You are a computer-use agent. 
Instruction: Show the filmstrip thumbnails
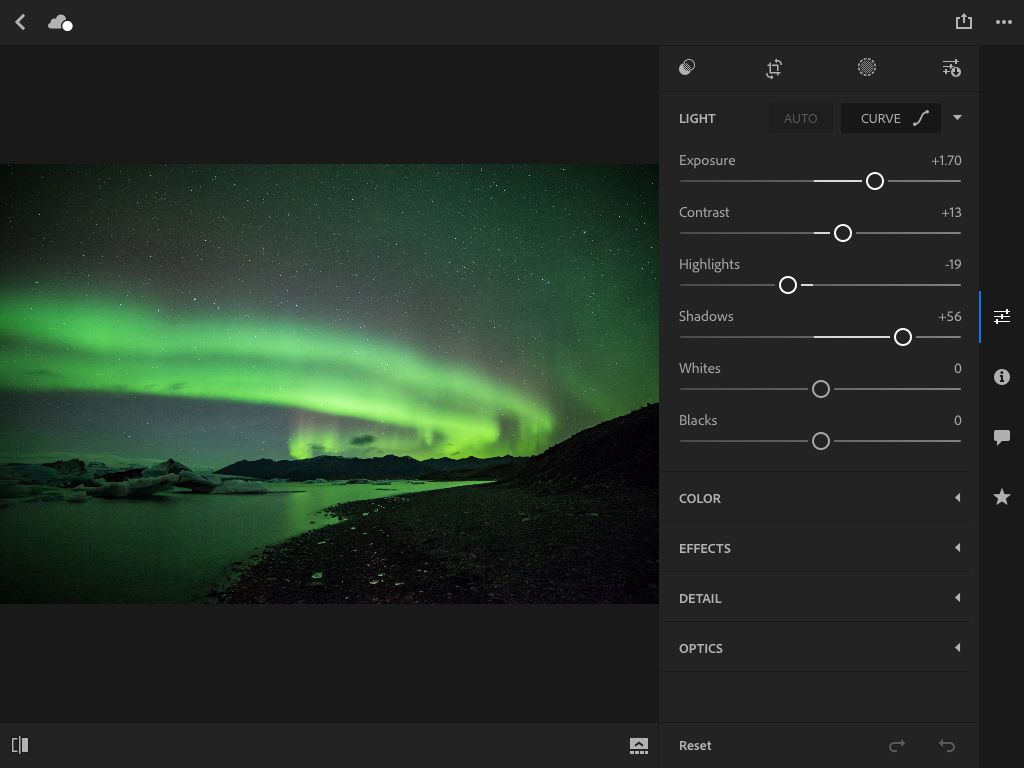point(638,745)
